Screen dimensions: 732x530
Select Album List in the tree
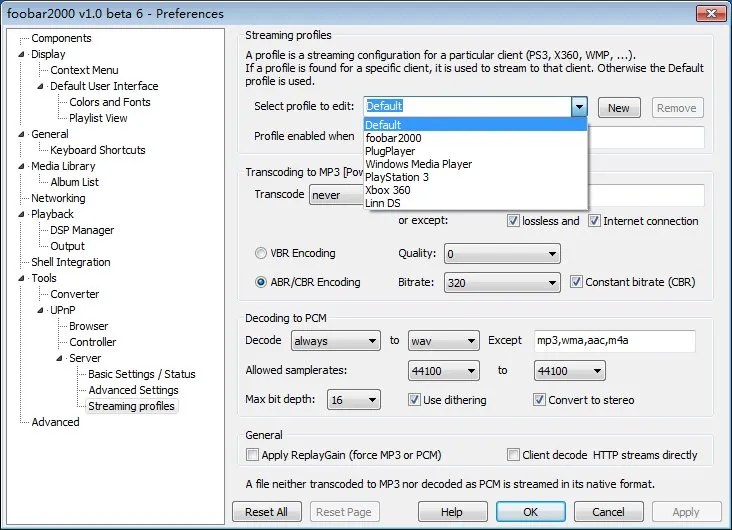point(75,182)
